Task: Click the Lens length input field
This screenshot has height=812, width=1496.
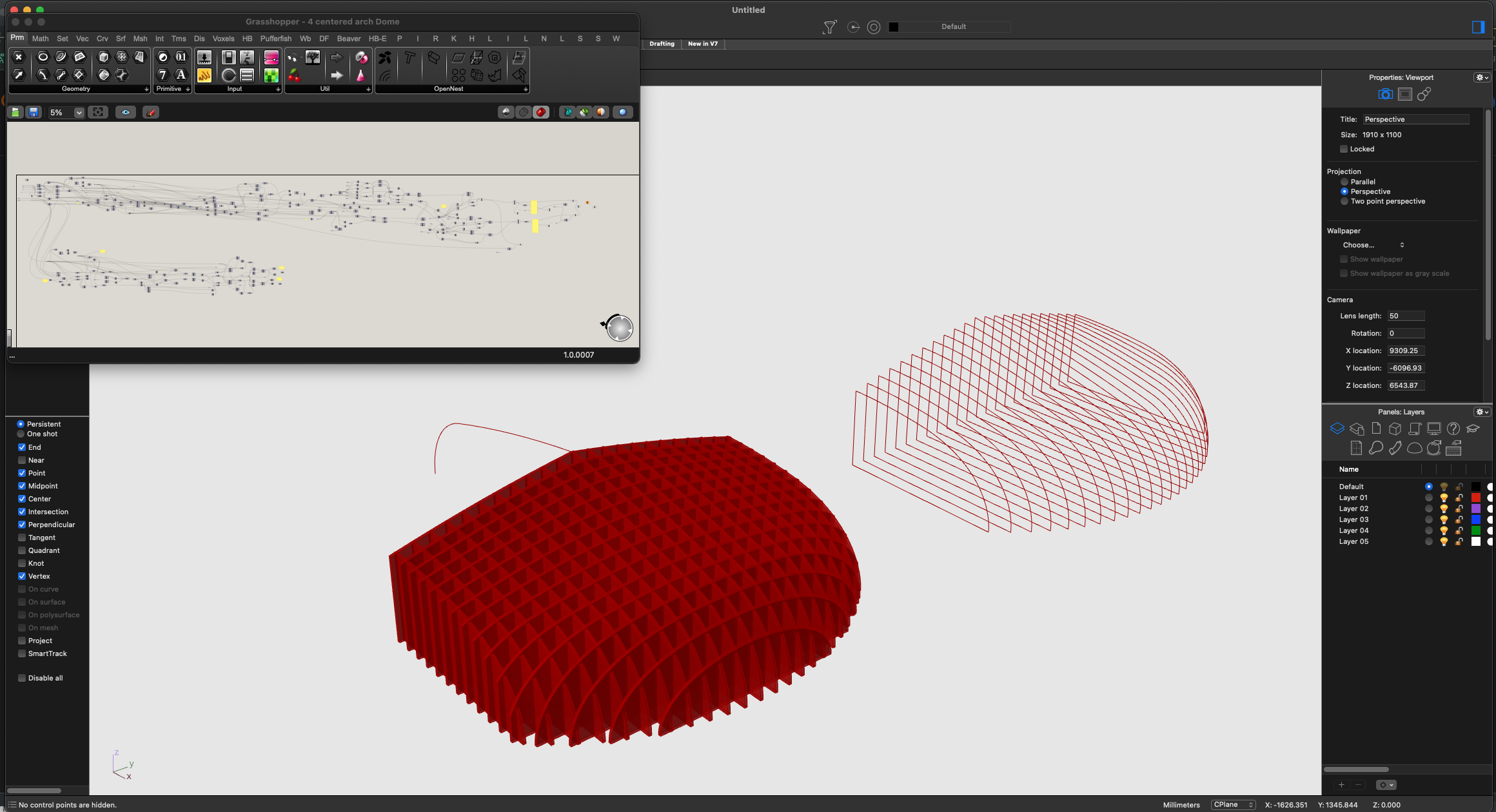Action: pos(1406,316)
